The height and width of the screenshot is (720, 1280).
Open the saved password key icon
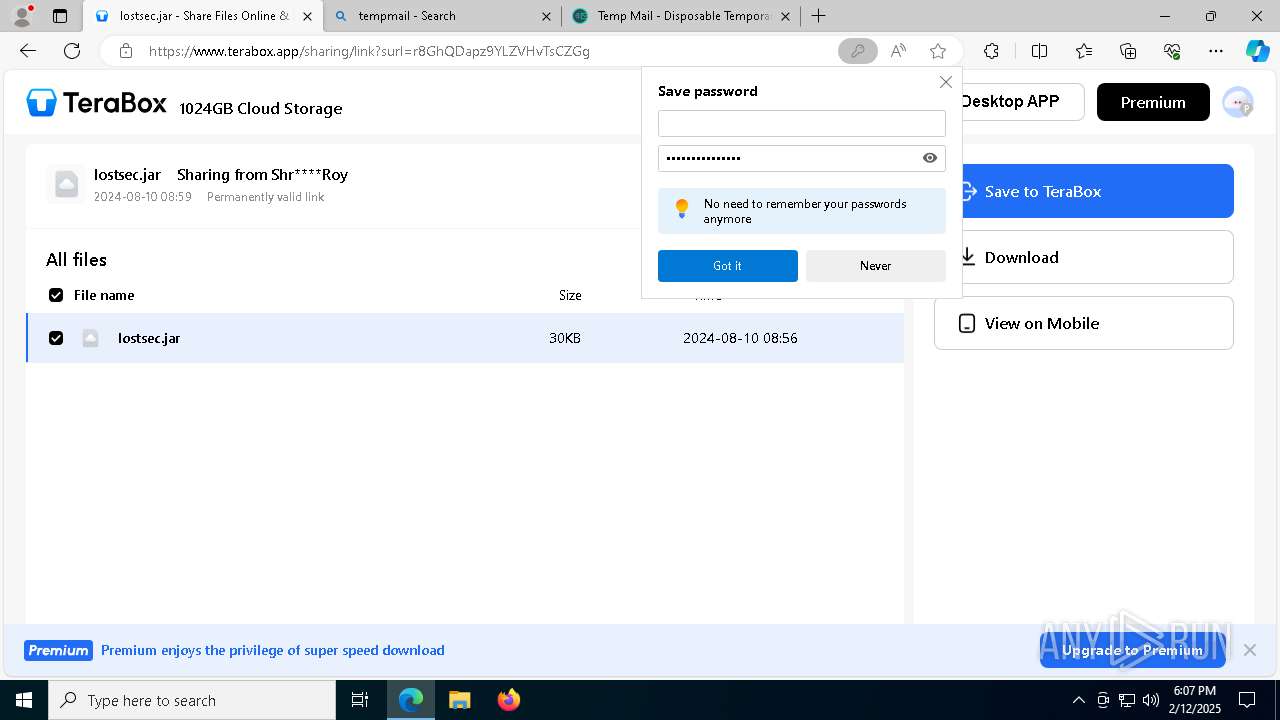857,51
